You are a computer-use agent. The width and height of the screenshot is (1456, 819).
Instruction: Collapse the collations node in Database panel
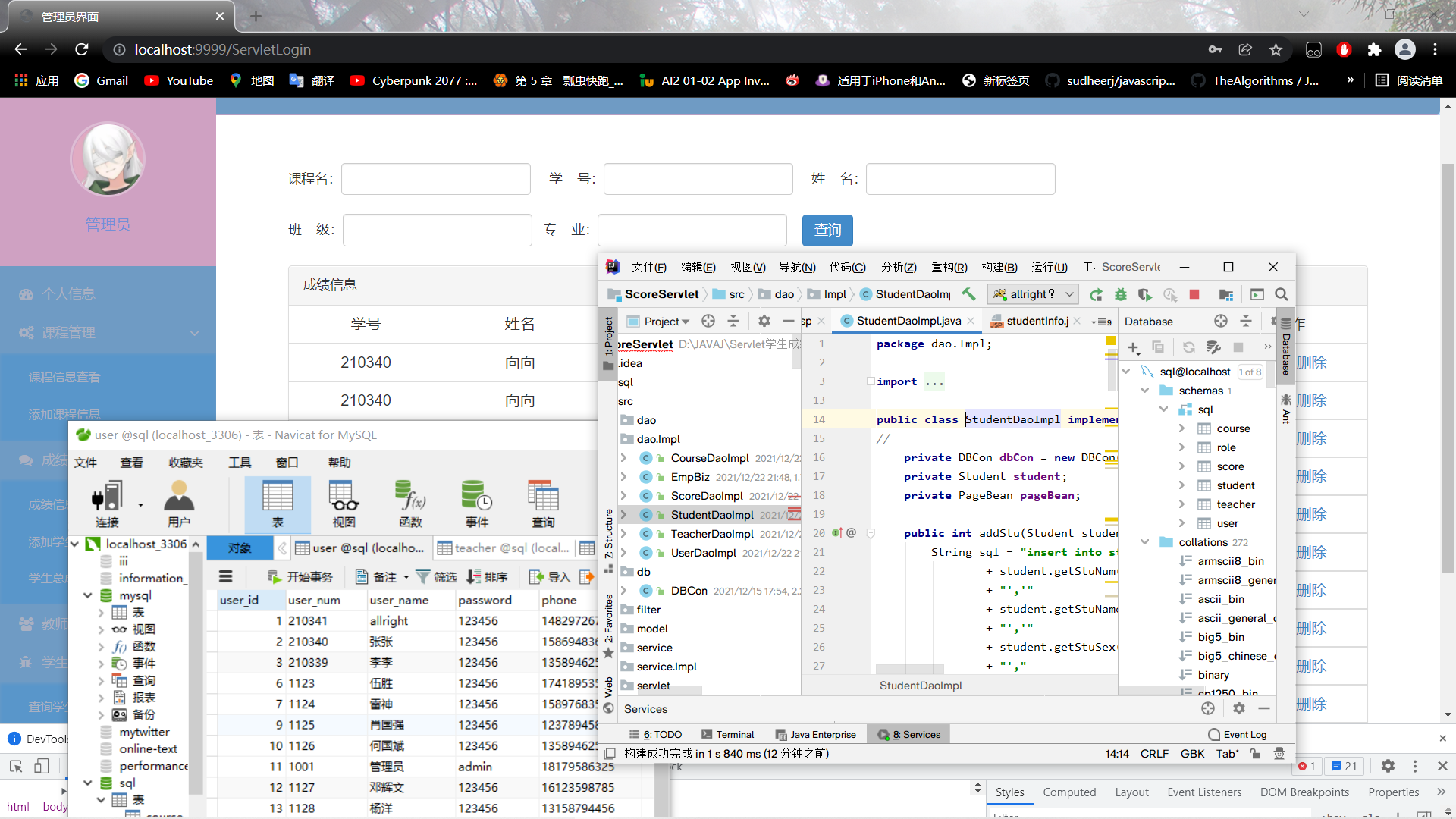(x=1145, y=541)
